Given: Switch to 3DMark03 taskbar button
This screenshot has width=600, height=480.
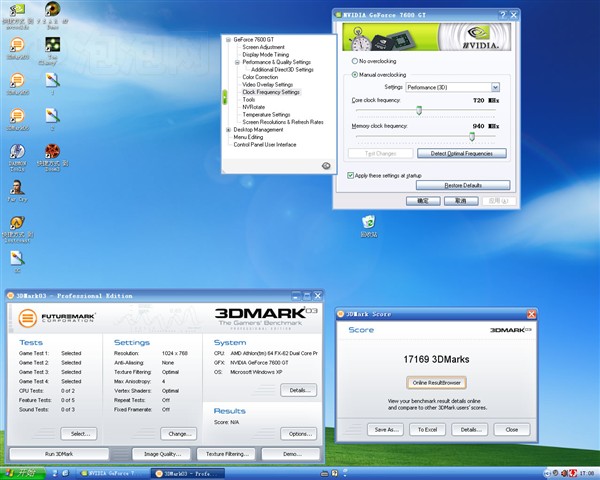Looking at the screenshot, I should [188, 473].
